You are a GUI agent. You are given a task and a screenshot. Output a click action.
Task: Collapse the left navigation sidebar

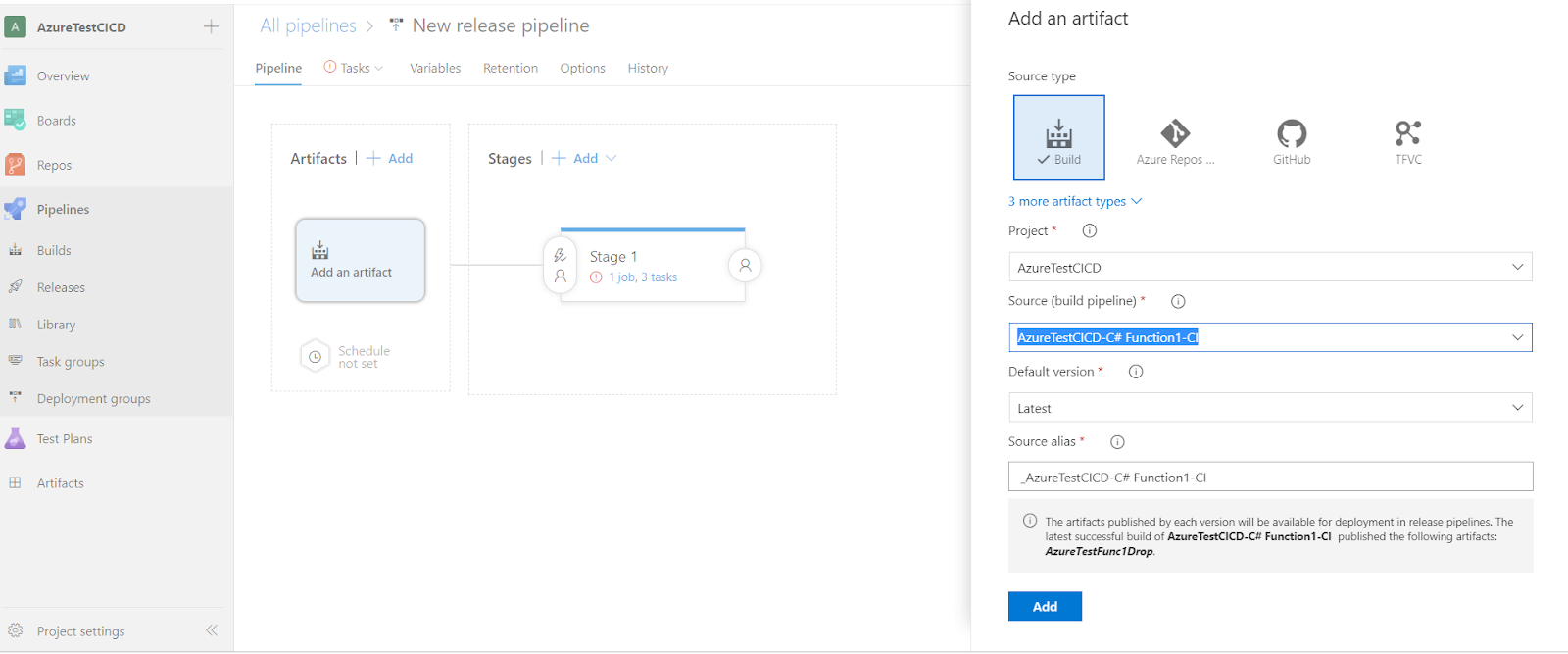coord(212,630)
